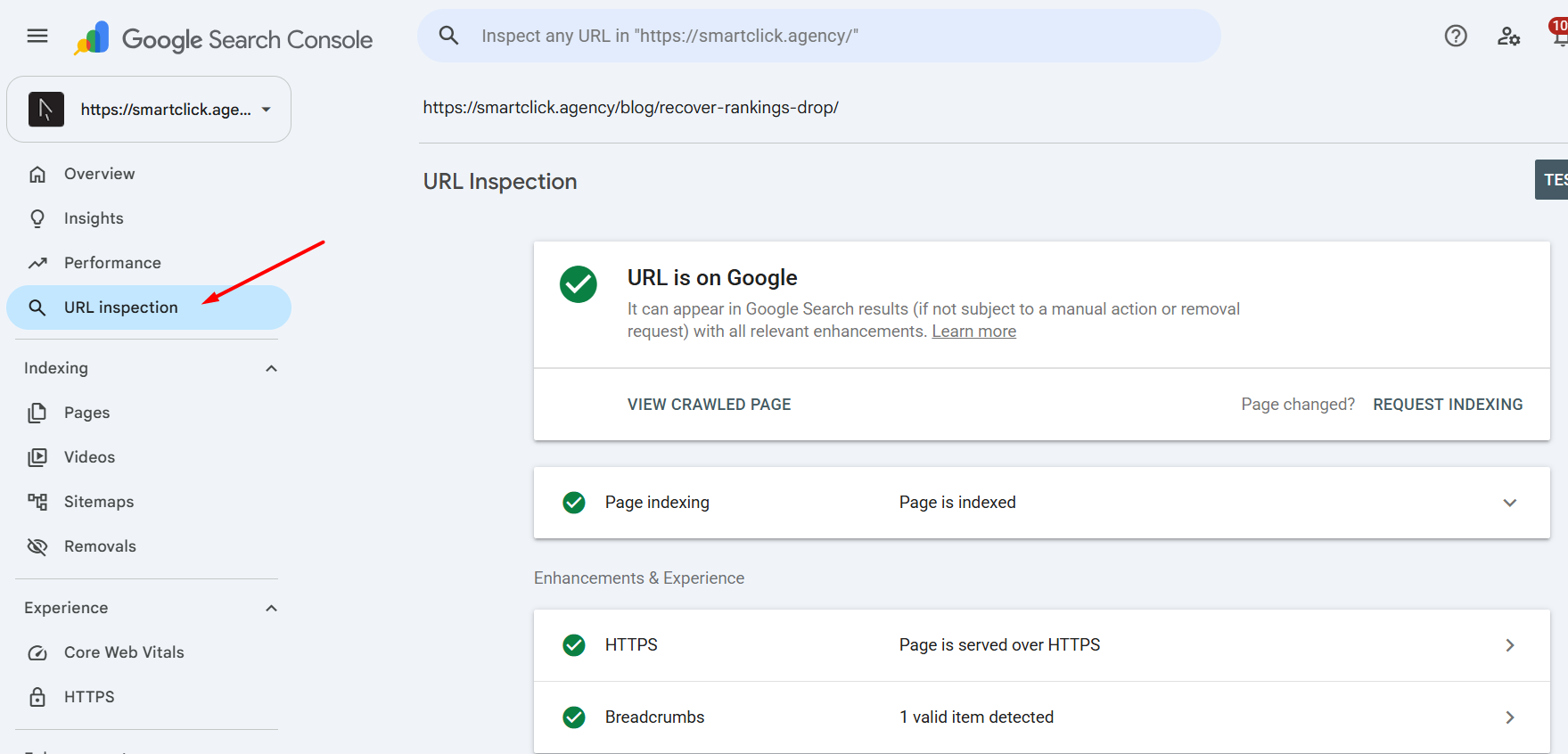The image size is (1568, 754).
Task: Open the Pages indexing report
Action: (x=149, y=413)
